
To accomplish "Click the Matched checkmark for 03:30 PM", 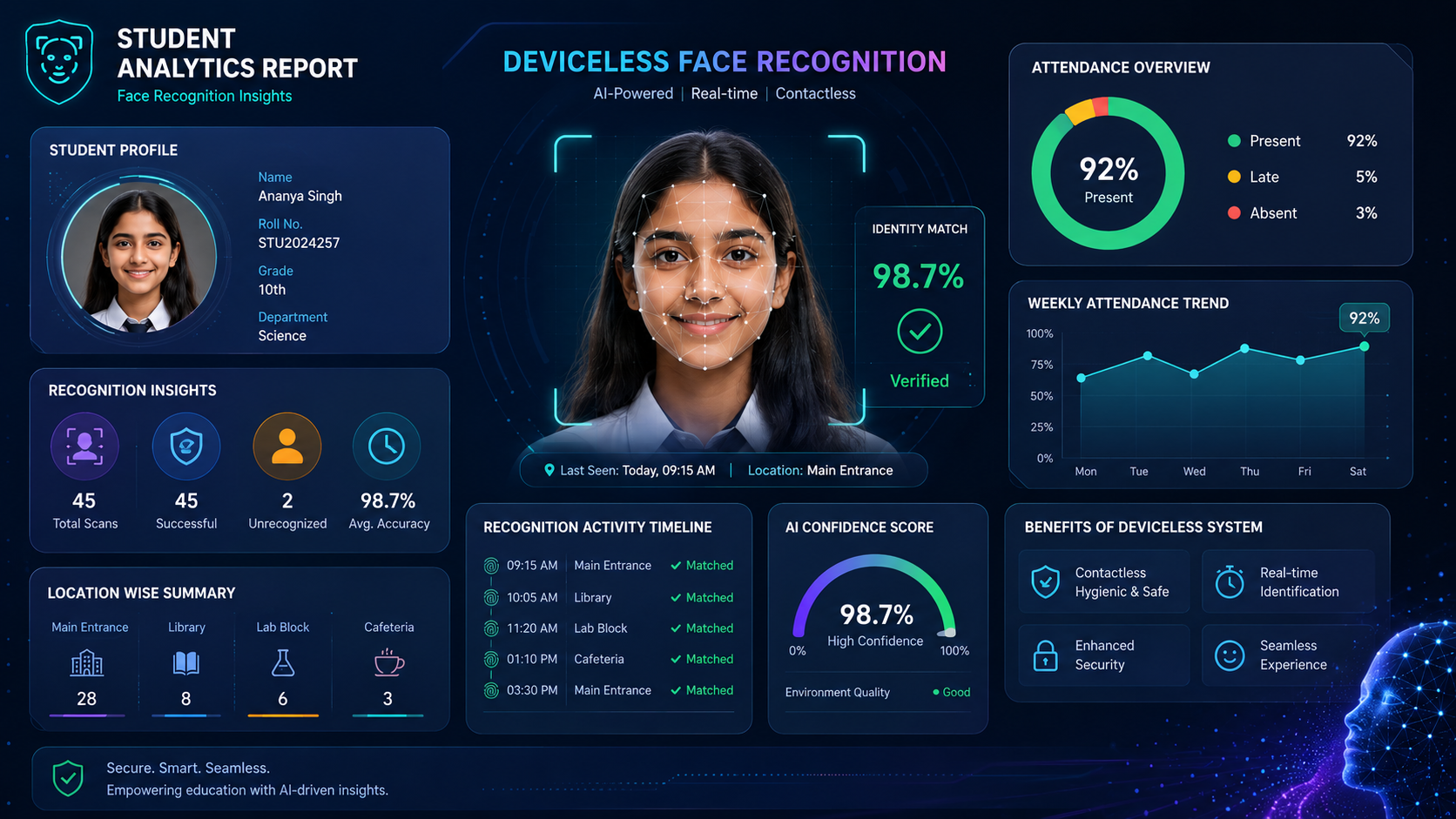I will (x=676, y=690).
